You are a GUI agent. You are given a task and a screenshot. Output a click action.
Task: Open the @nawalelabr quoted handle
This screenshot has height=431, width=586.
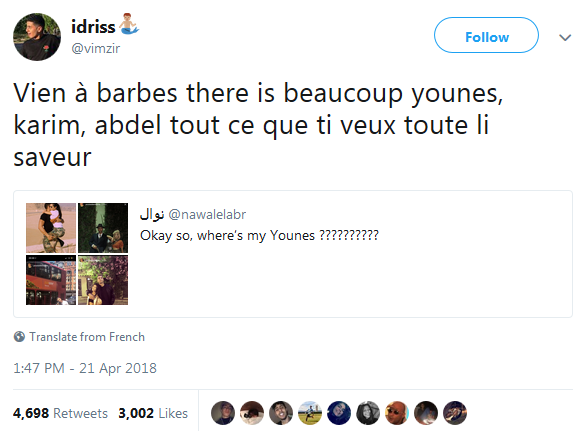[x=207, y=215]
